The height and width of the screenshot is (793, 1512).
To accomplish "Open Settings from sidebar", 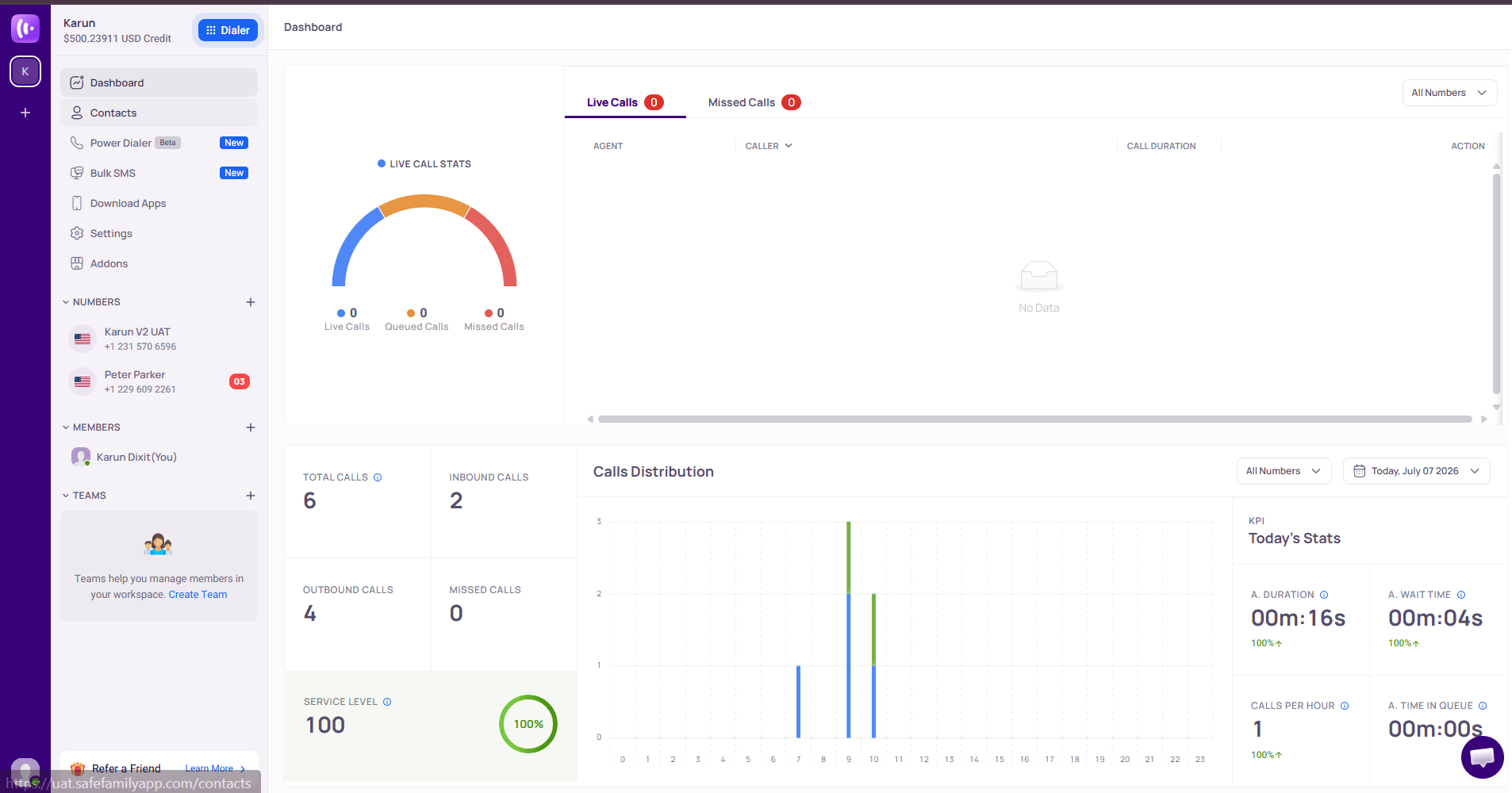I will point(159,233).
